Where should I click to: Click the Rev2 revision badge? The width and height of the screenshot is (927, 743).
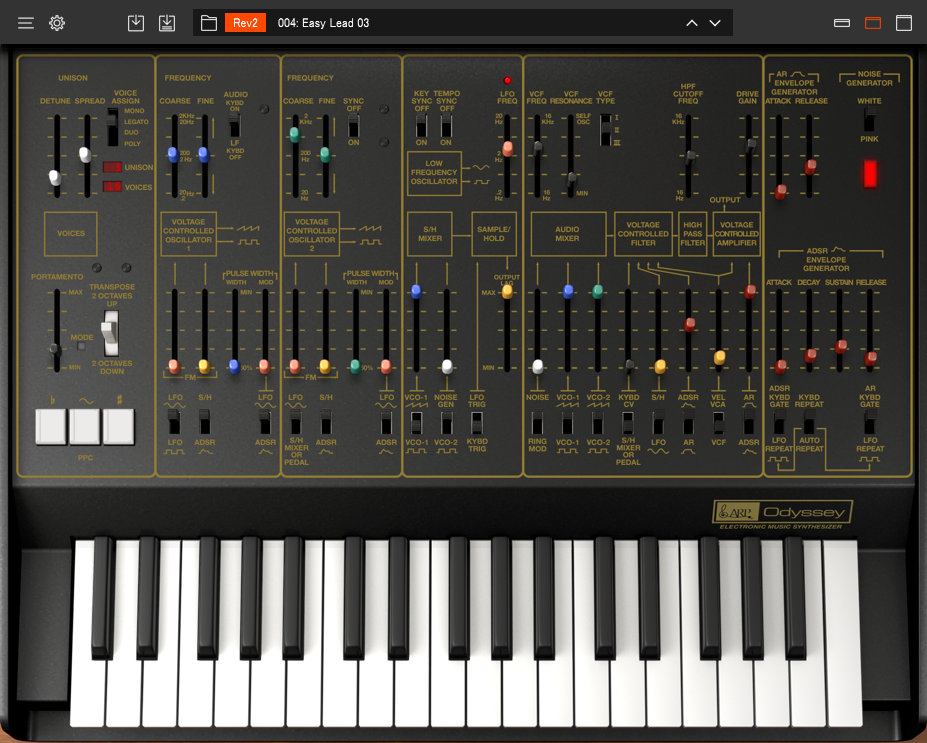point(248,22)
